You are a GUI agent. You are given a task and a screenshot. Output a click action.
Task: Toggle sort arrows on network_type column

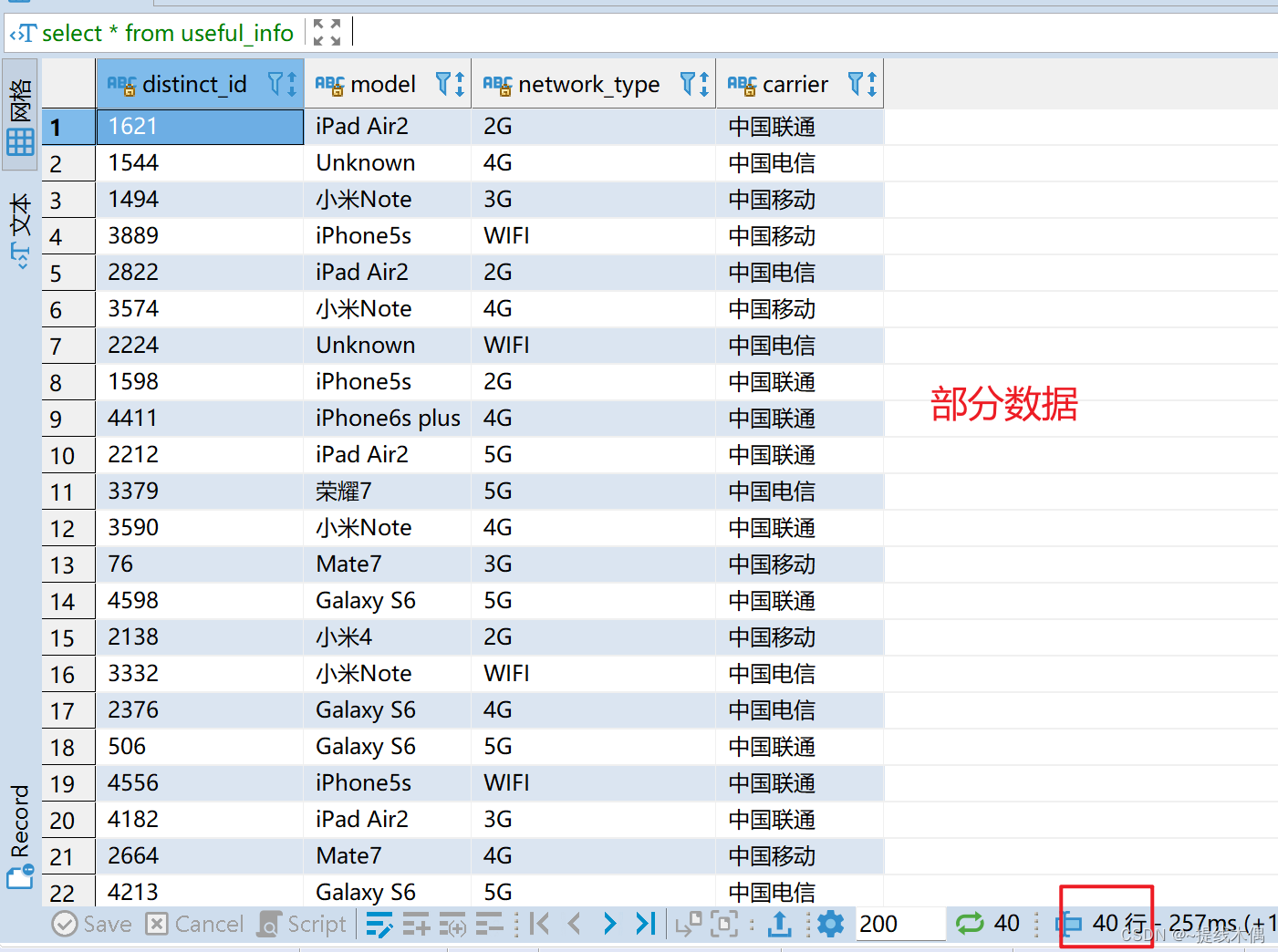pyautogui.click(x=704, y=84)
